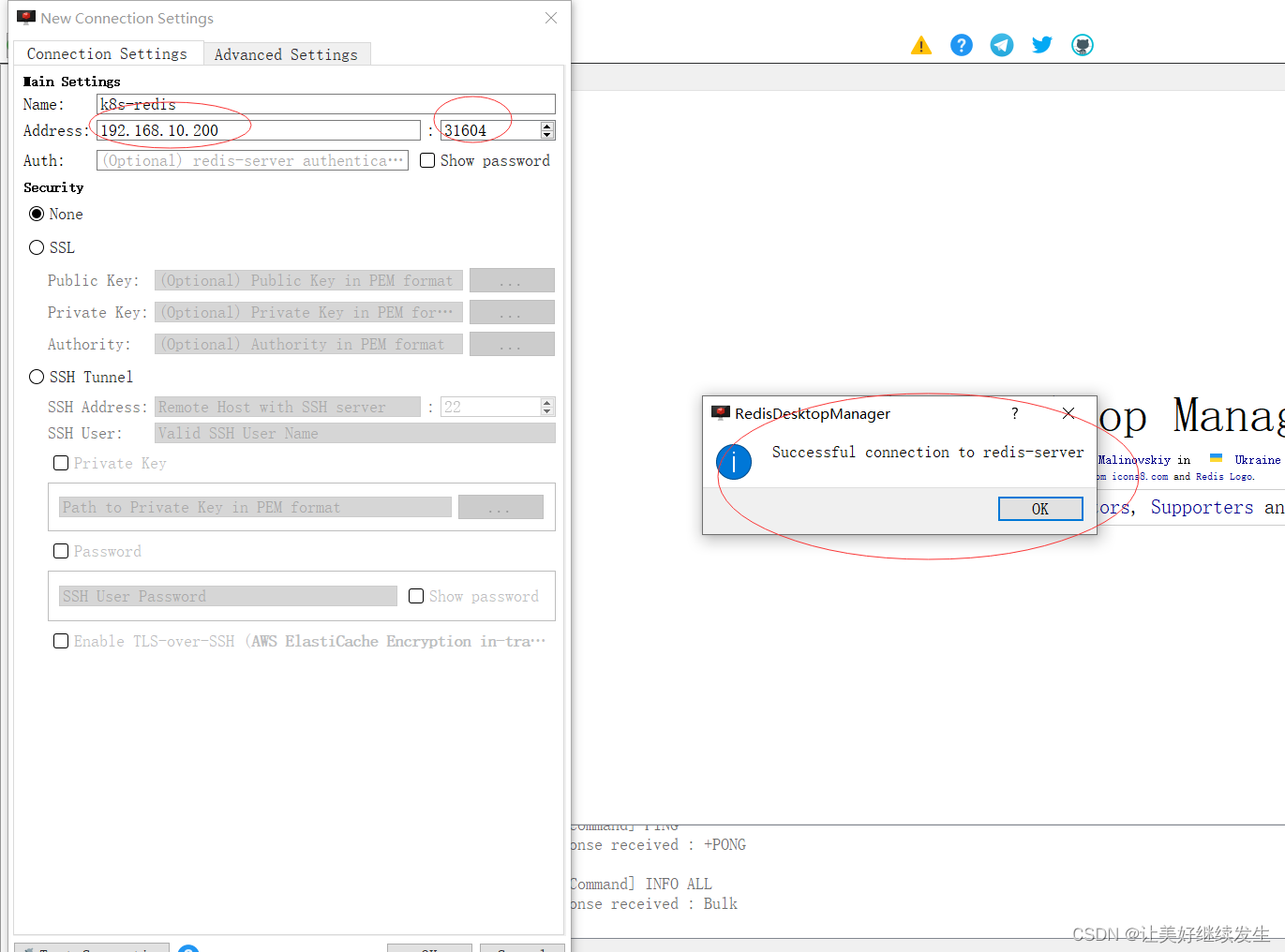Enable Show password next to Auth
Image resolution: width=1285 pixels, height=952 pixels.
[x=427, y=160]
